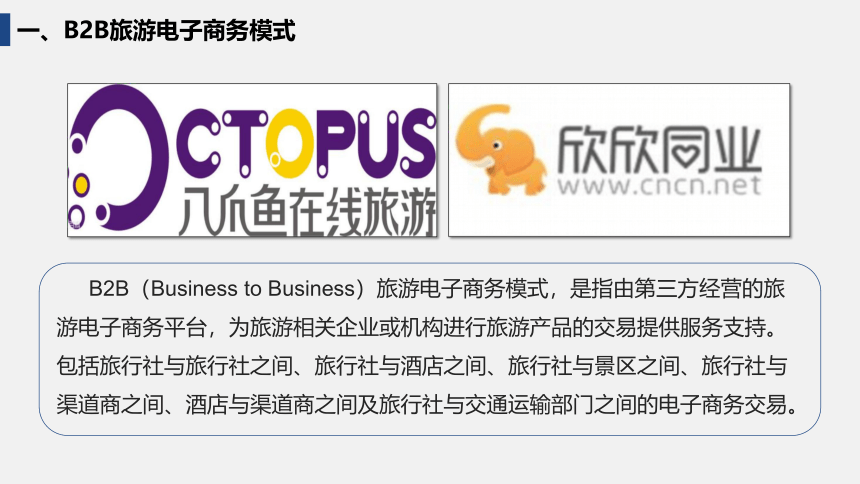The height and width of the screenshot is (484, 860).
Task: Select the slide title B2B旅游电子商务模式
Action: tap(156, 30)
